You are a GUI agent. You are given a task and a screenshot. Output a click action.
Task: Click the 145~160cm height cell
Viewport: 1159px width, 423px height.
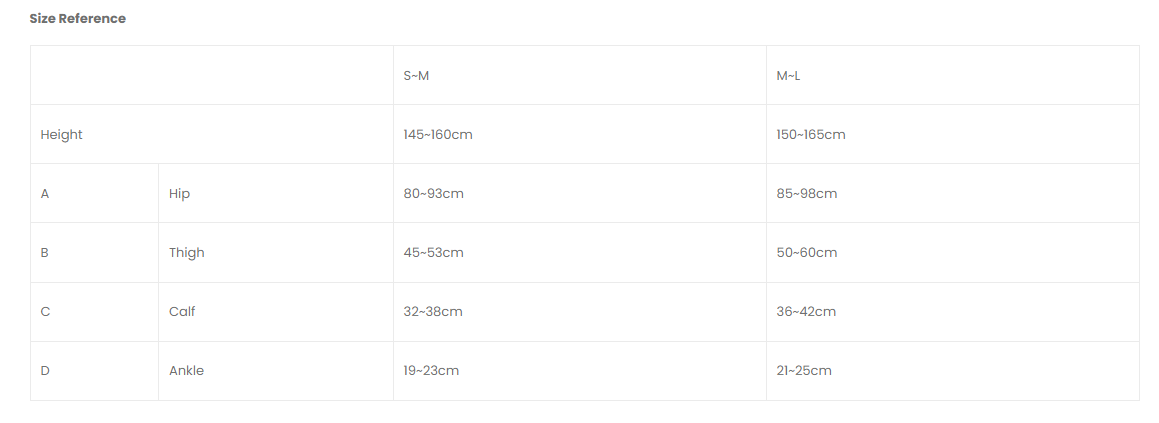438,135
